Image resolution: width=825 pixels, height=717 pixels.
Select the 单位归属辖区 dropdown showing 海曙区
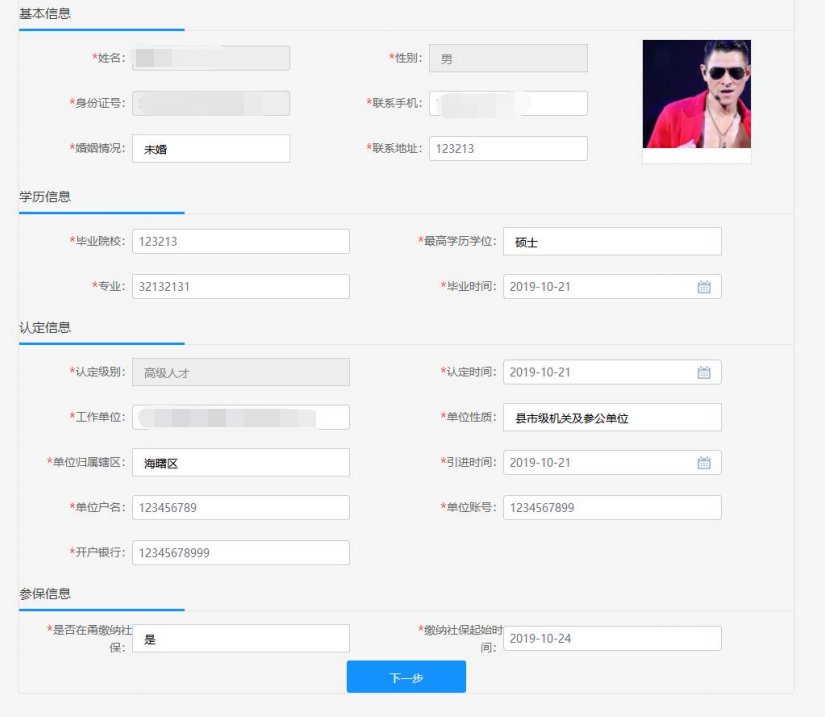241,463
